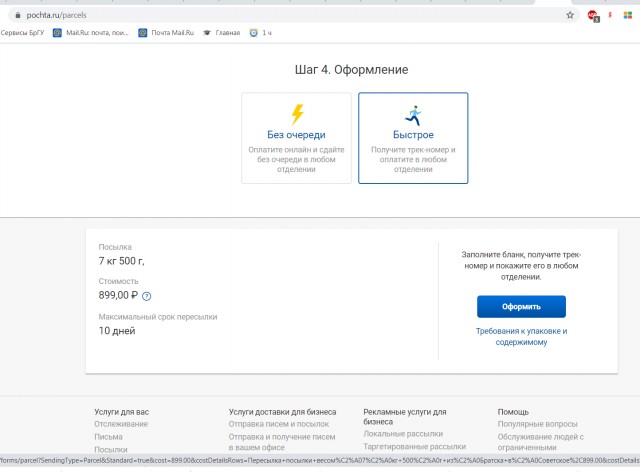640x472 pixels.
Task: Click the 10 дней delivery term value
Action: pos(117,331)
